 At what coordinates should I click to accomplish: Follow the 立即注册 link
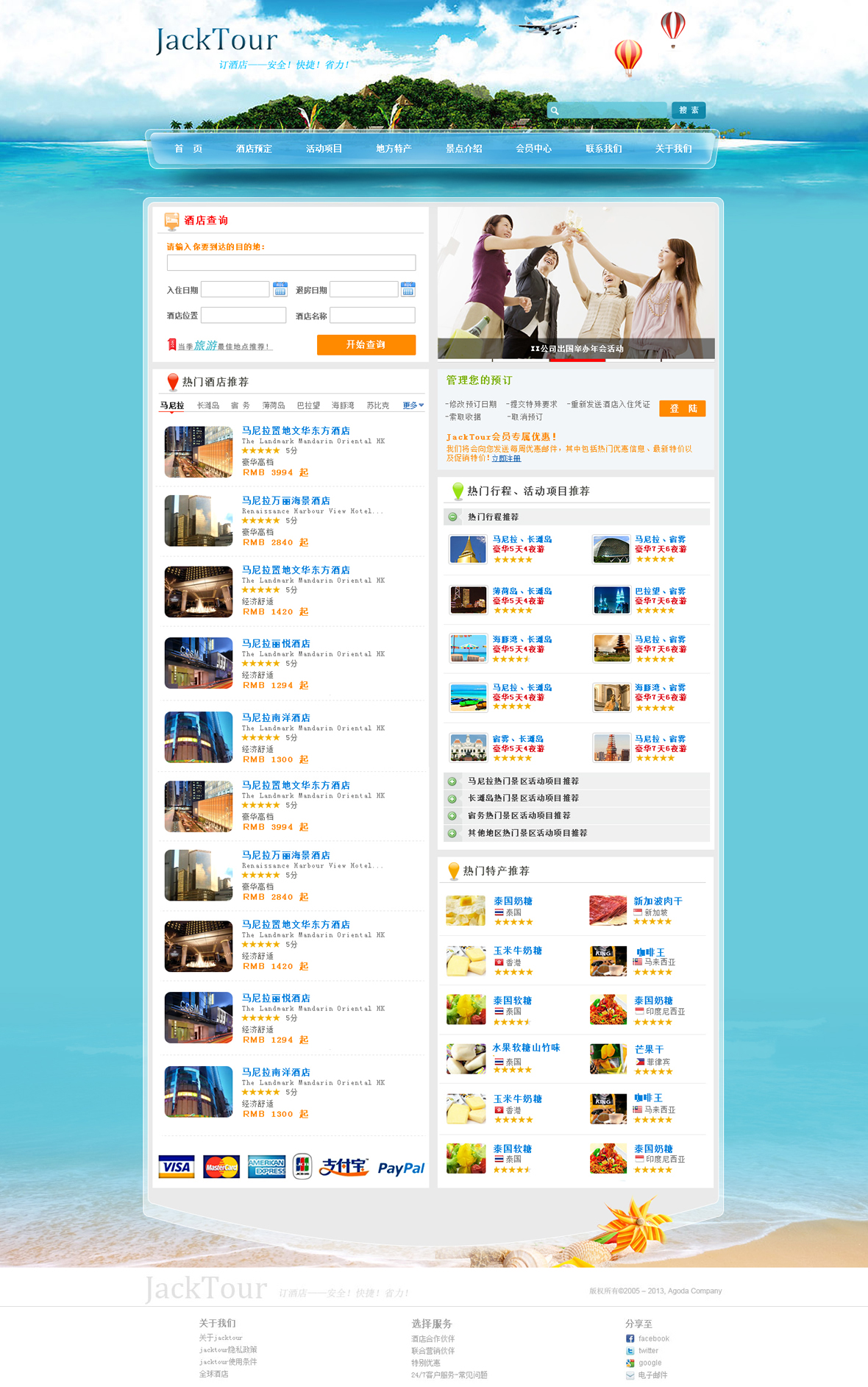(506, 458)
